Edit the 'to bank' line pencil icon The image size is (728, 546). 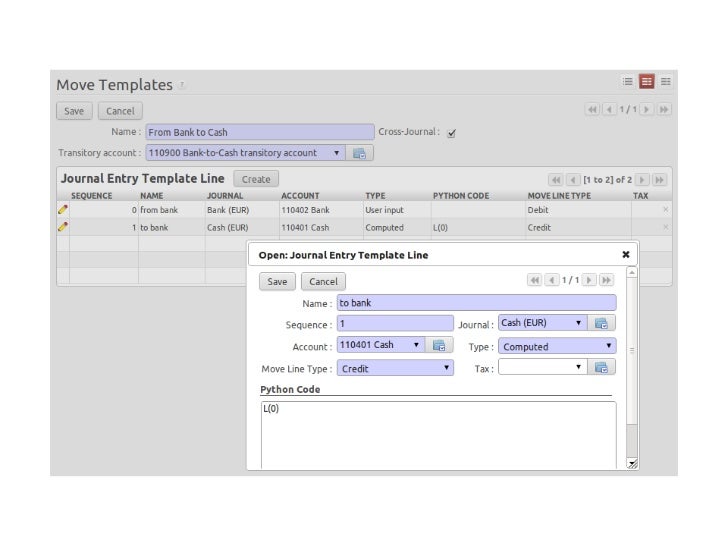coord(63,227)
